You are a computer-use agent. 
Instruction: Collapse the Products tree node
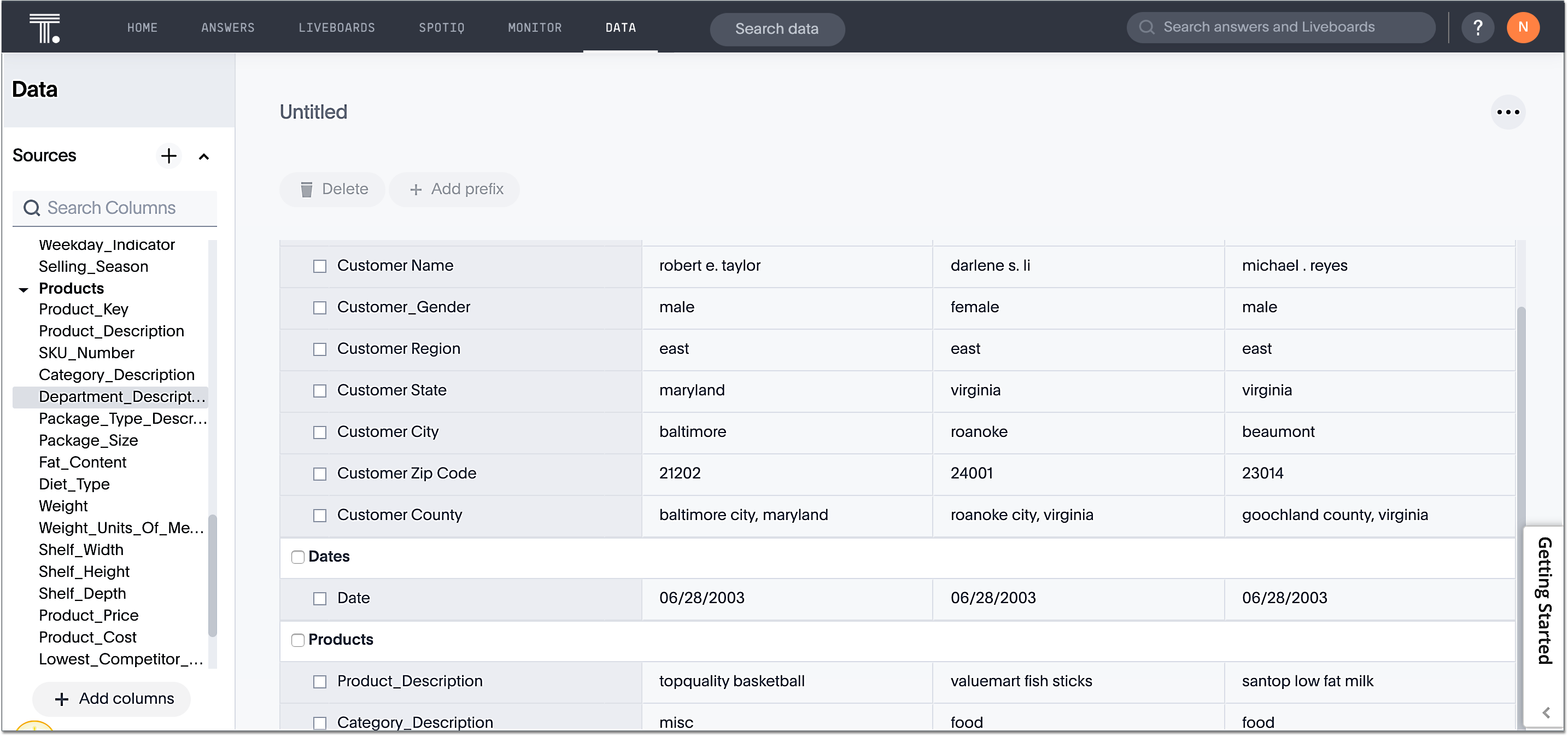click(23, 289)
